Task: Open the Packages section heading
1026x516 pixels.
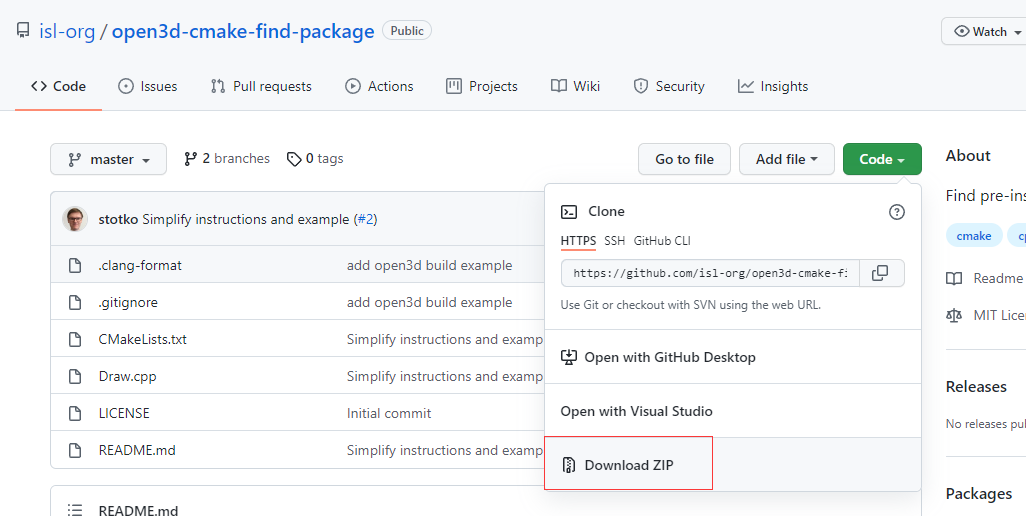Action: click(x=979, y=494)
